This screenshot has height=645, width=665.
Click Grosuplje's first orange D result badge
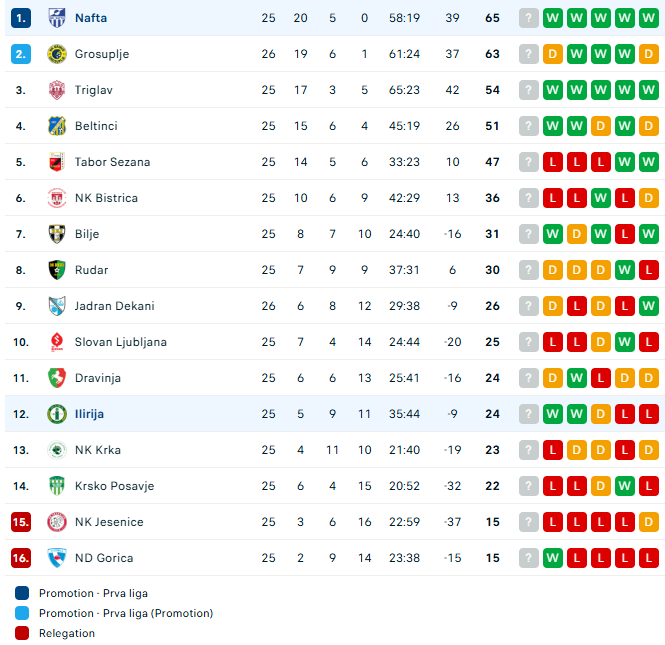click(553, 54)
